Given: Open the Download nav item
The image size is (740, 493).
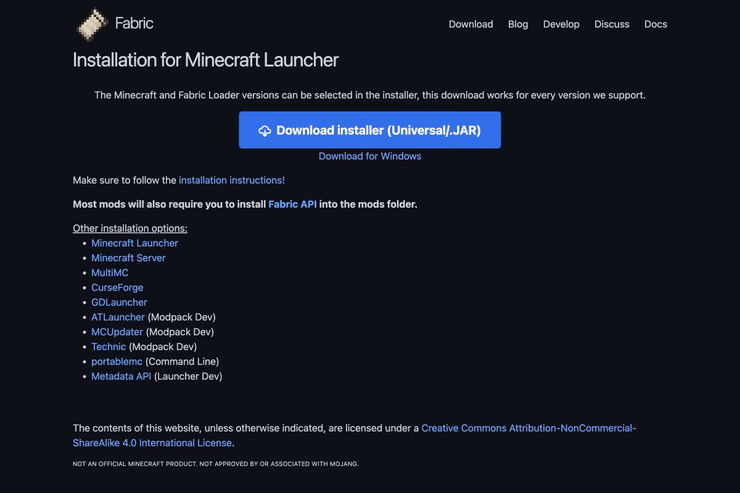Looking at the screenshot, I should 471,24.
